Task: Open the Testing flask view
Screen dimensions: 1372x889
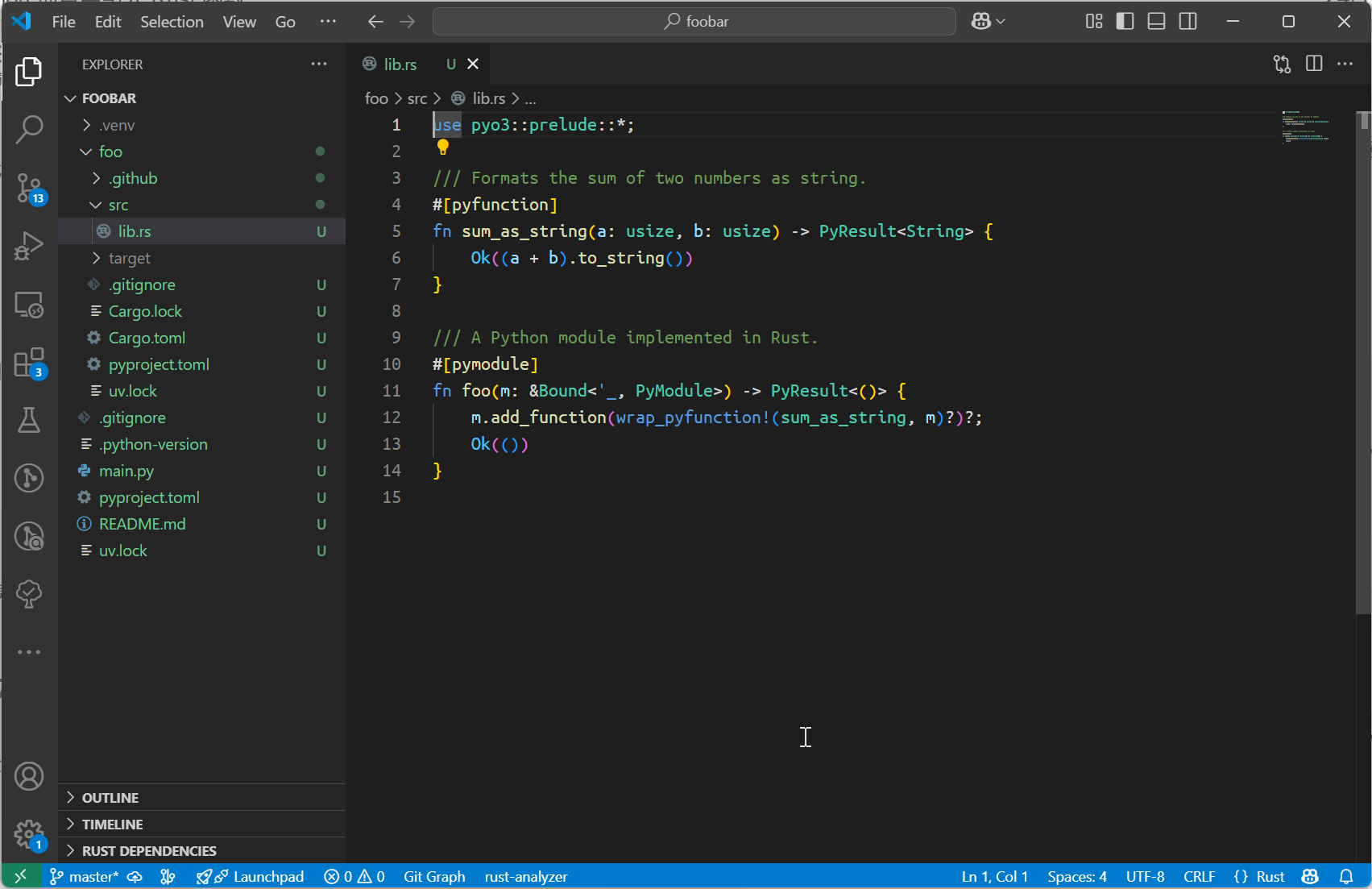Action: click(29, 420)
